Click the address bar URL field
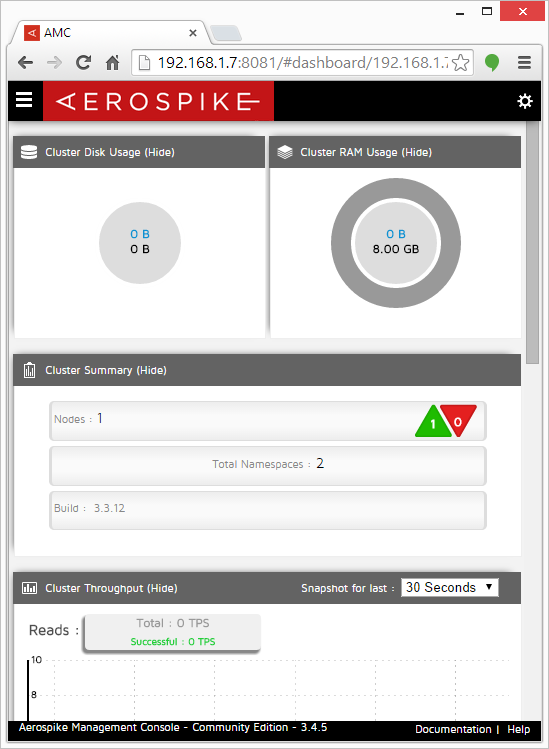Image resolution: width=549 pixels, height=749 pixels. [302, 63]
